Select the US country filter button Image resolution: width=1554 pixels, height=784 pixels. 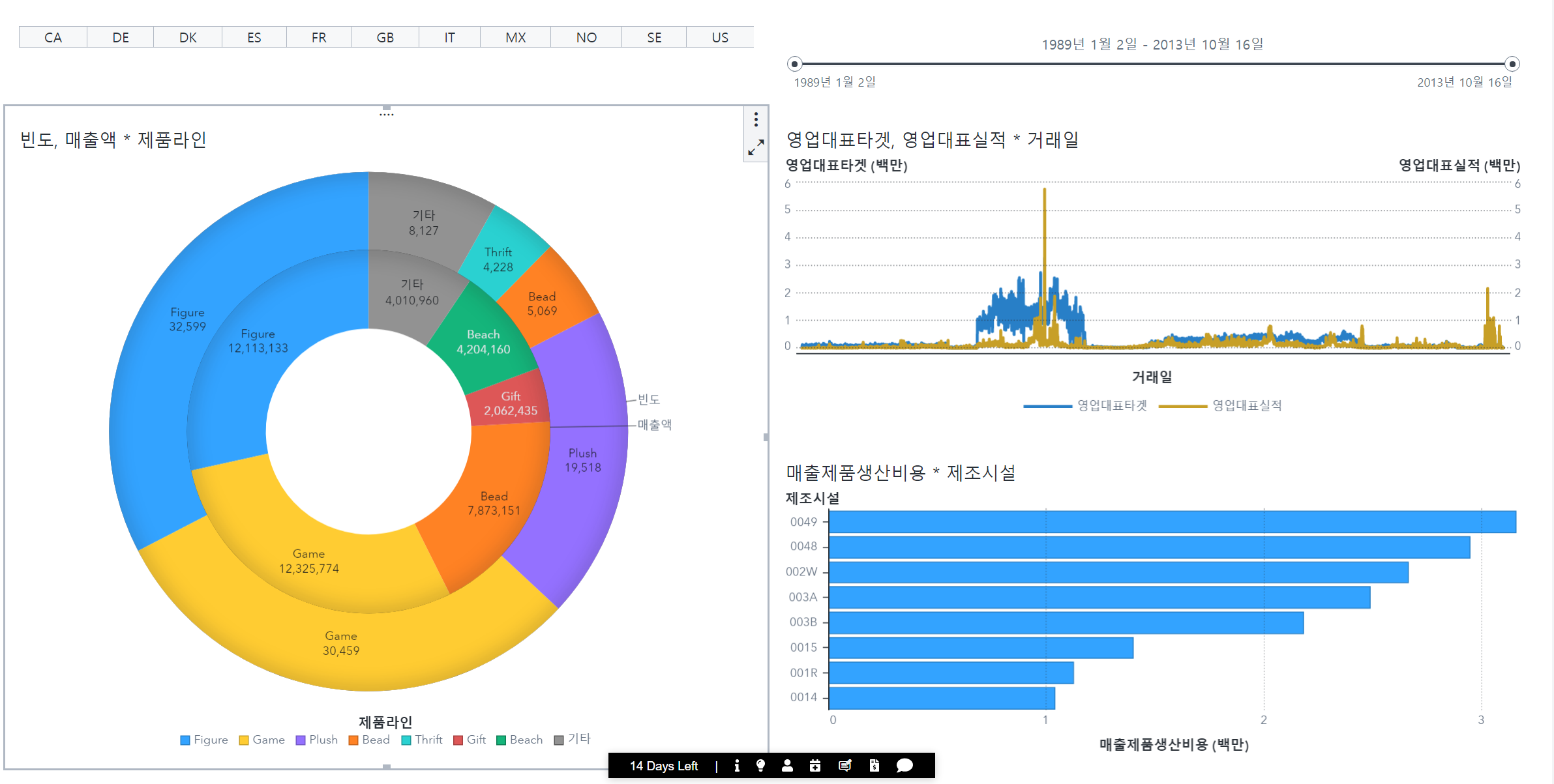tap(720, 38)
